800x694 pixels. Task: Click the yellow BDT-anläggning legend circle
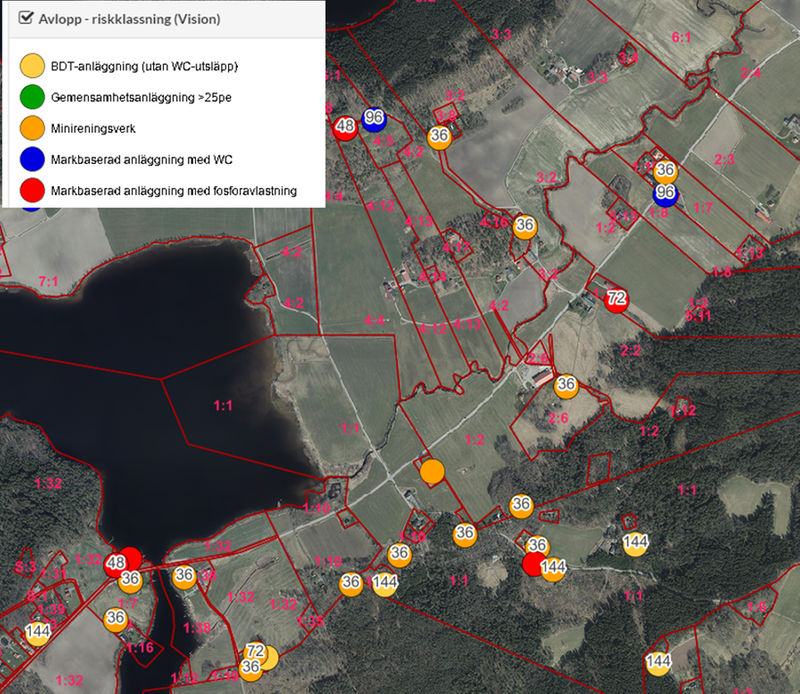[32, 67]
